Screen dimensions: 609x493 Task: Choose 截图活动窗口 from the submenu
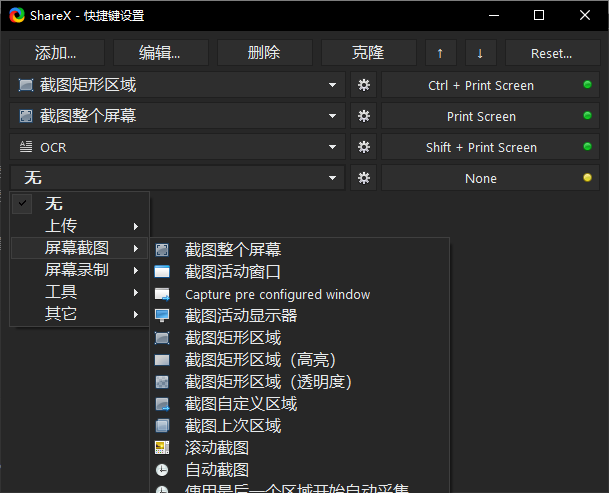coord(299,272)
